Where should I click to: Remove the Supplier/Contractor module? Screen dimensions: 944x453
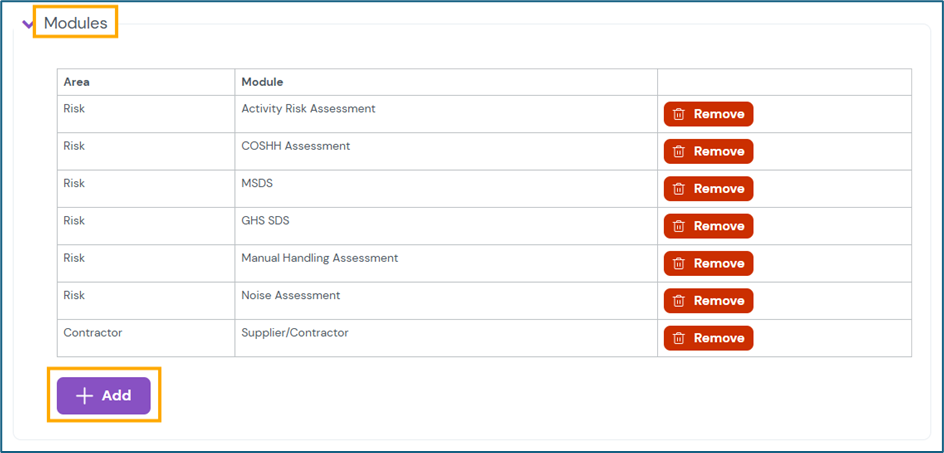(708, 338)
